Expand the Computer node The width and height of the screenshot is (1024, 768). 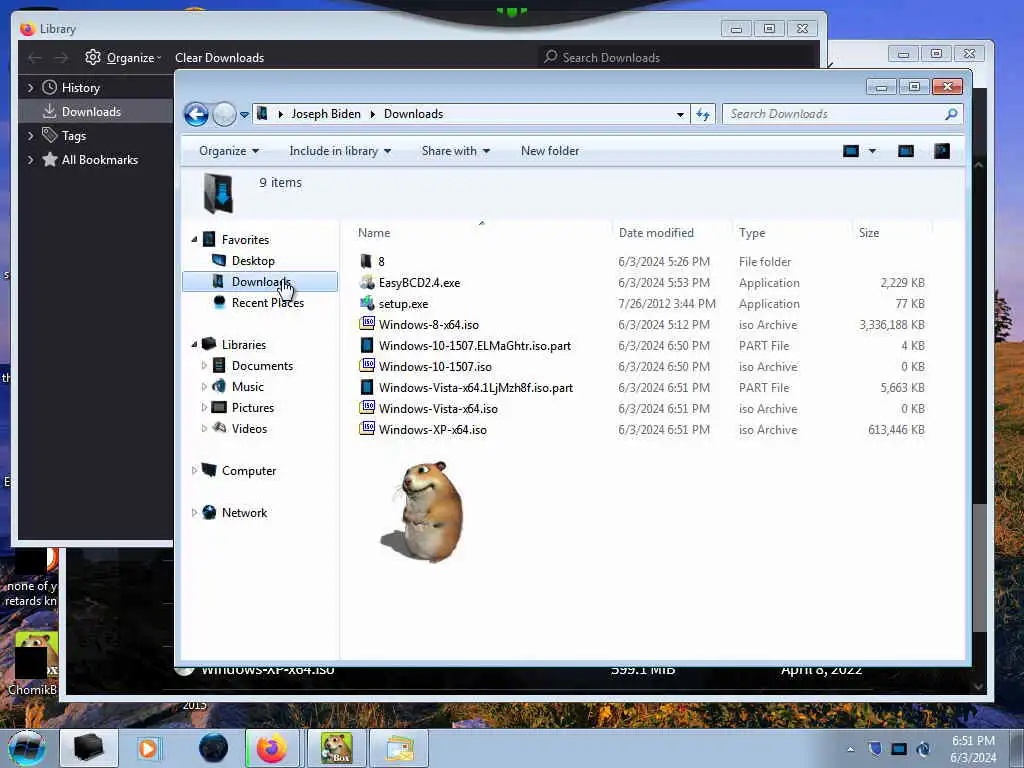(194, 470)
